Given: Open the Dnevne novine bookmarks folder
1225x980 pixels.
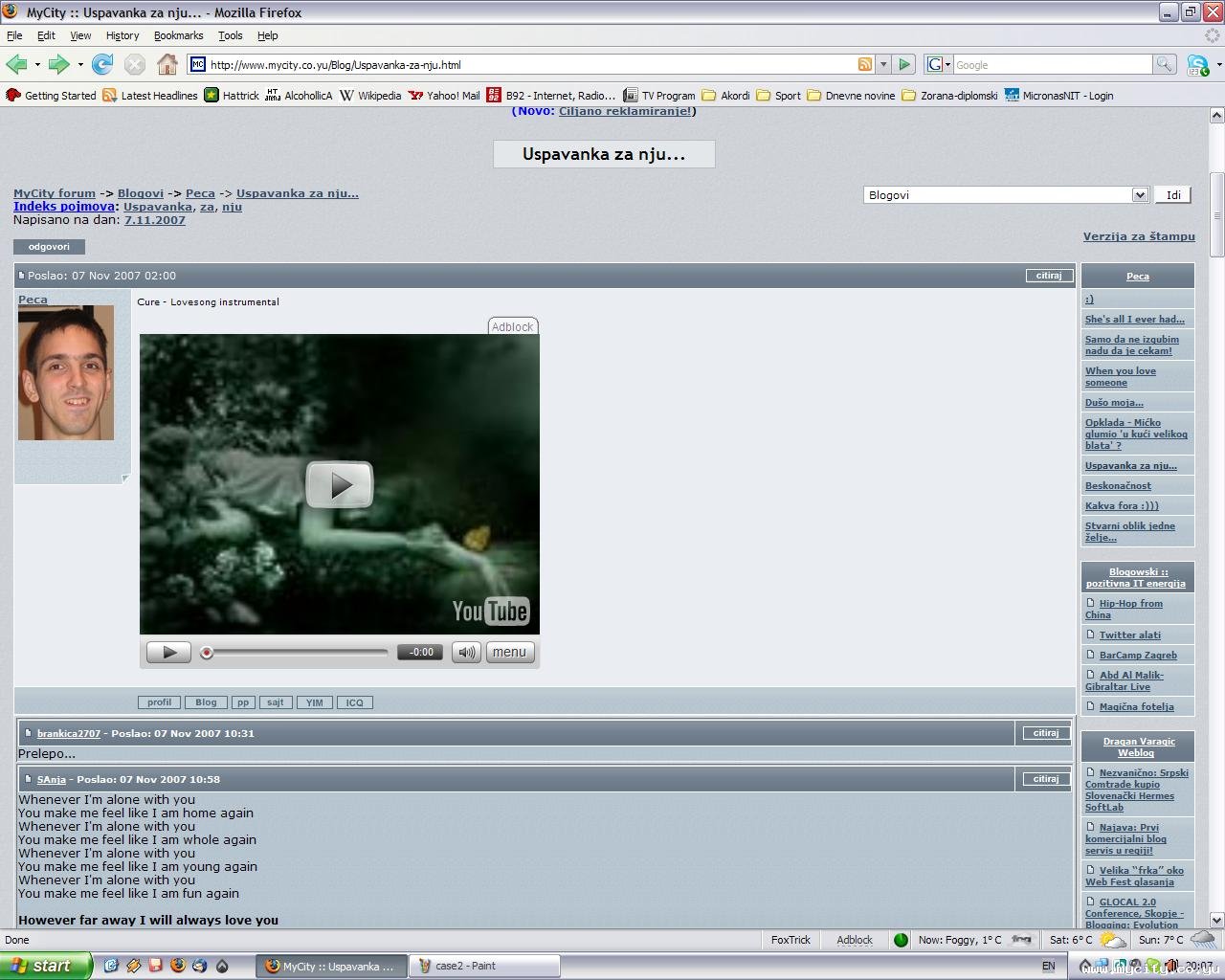Looking at the screenshot, I should coord(852,95).
